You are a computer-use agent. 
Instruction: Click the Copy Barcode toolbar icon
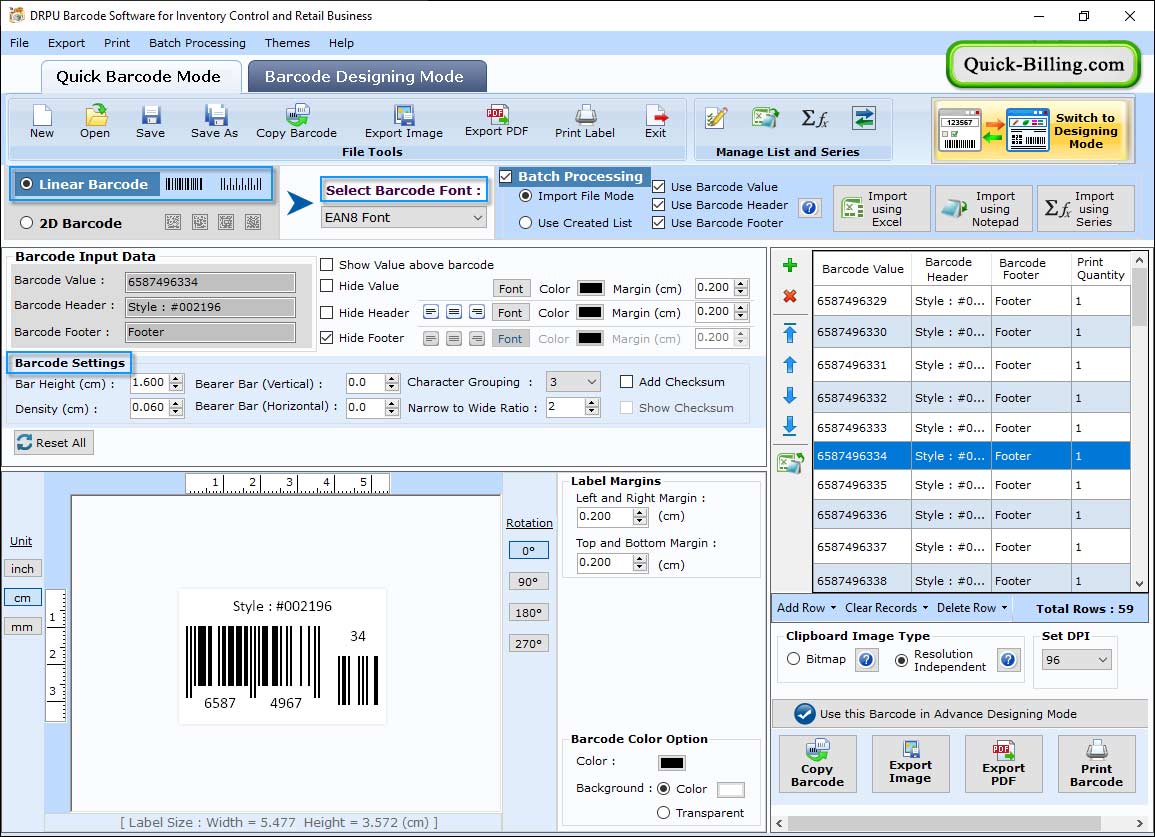(296, 122)
